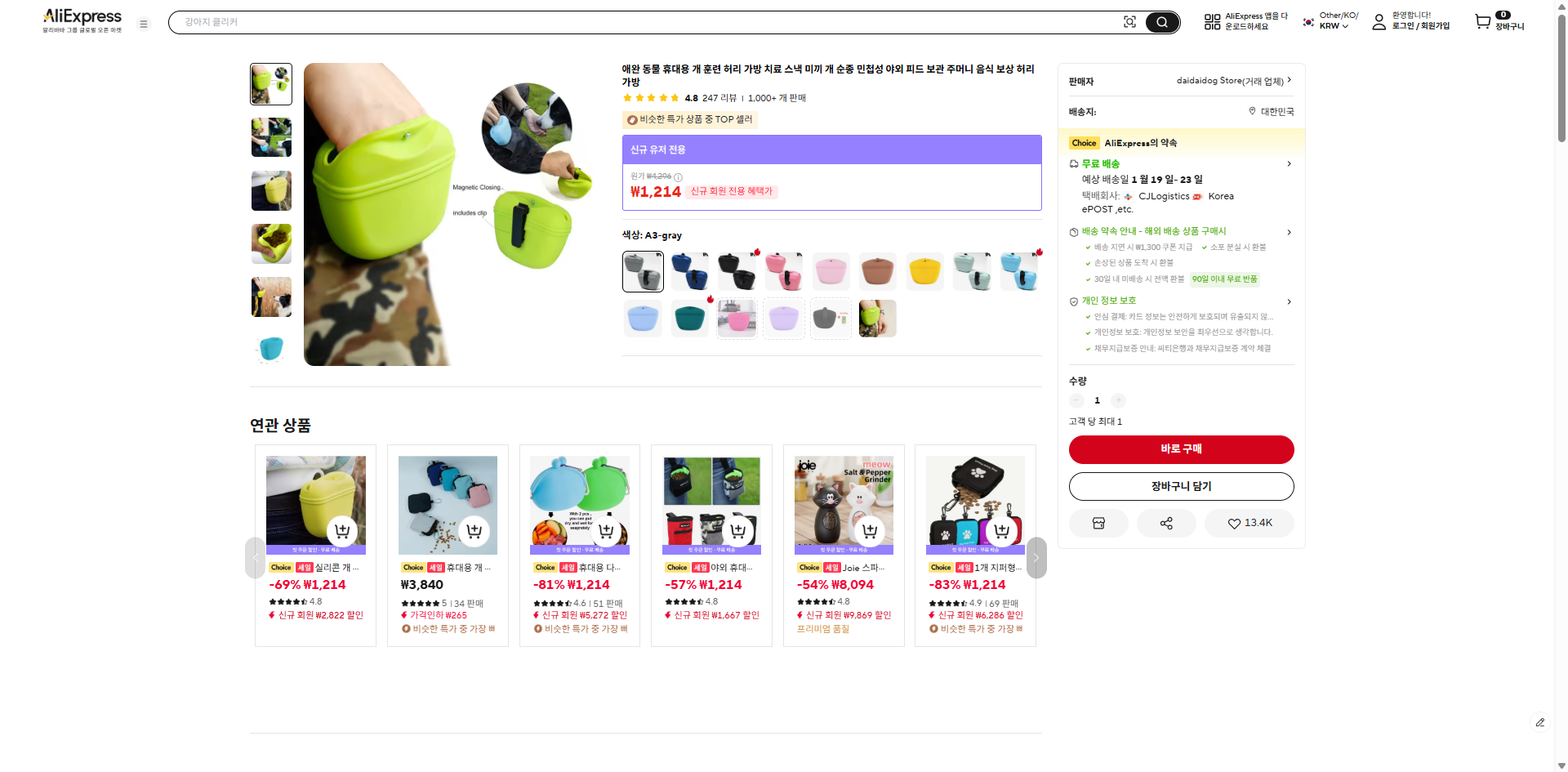The height and width of the screenshot is (772, 1568).
Task: Open the hamburger category menu icon
Action: (144, 24)
